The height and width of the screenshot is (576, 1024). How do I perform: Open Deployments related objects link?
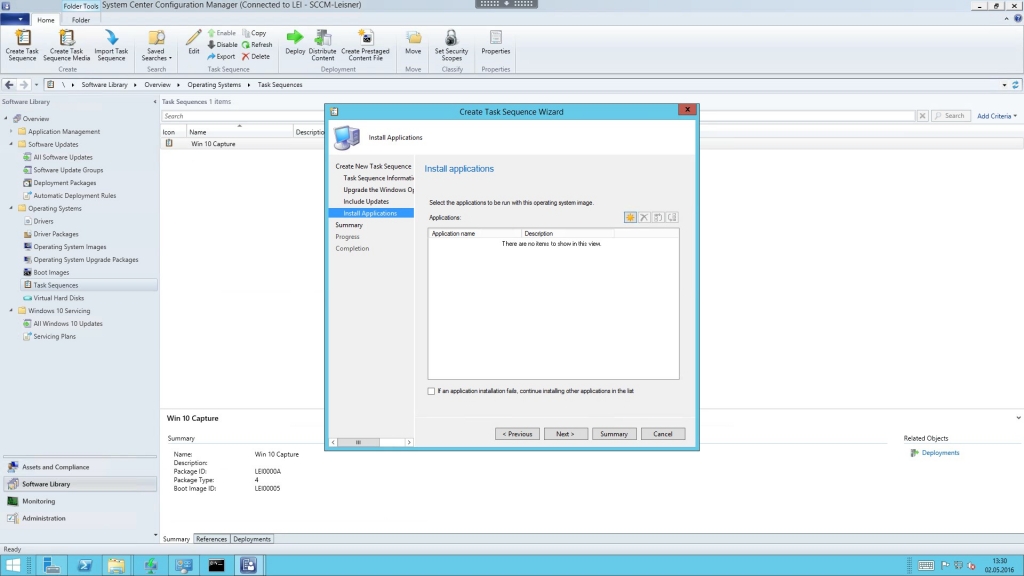point(940,453)
